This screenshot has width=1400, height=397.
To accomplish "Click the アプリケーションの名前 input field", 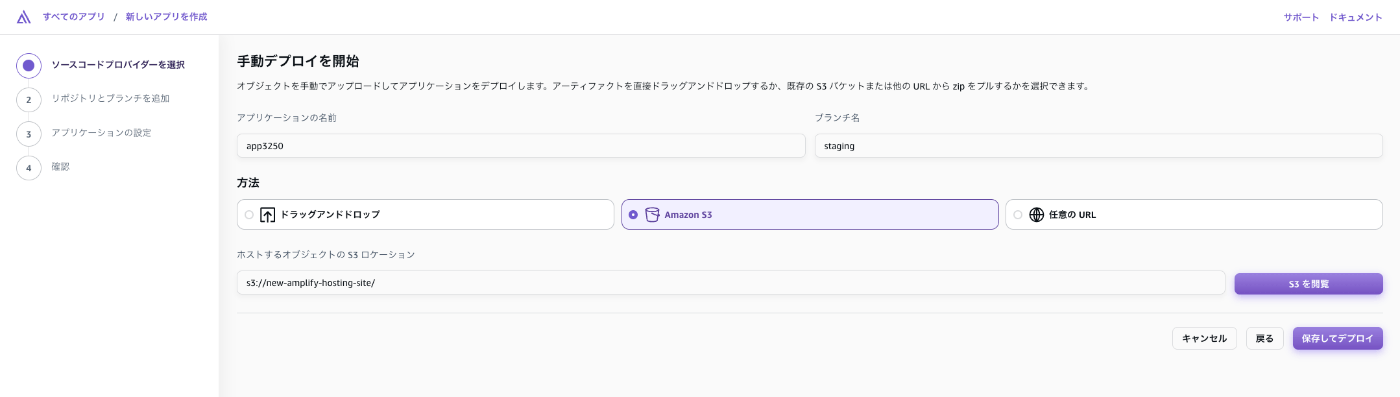I will point(521,146).
